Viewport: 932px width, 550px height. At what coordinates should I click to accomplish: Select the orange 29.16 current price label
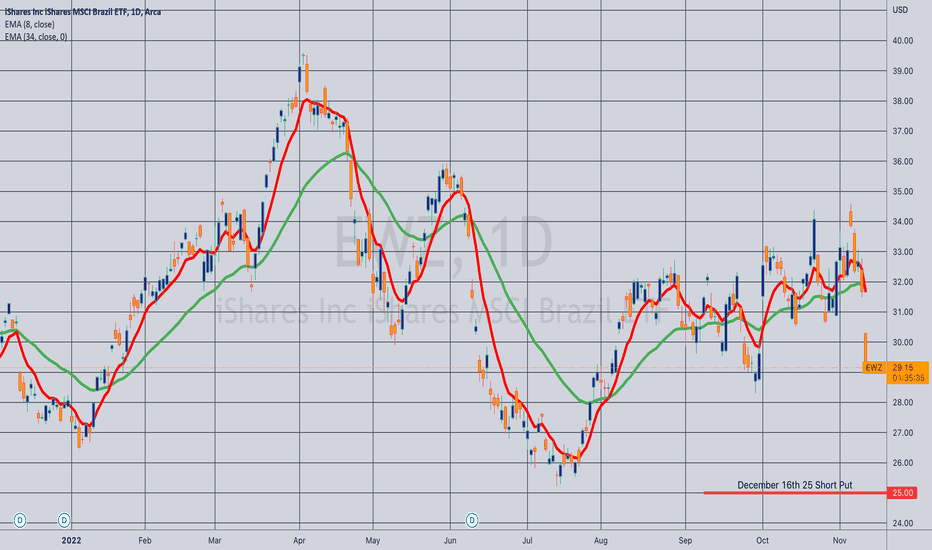coord(902,367)
